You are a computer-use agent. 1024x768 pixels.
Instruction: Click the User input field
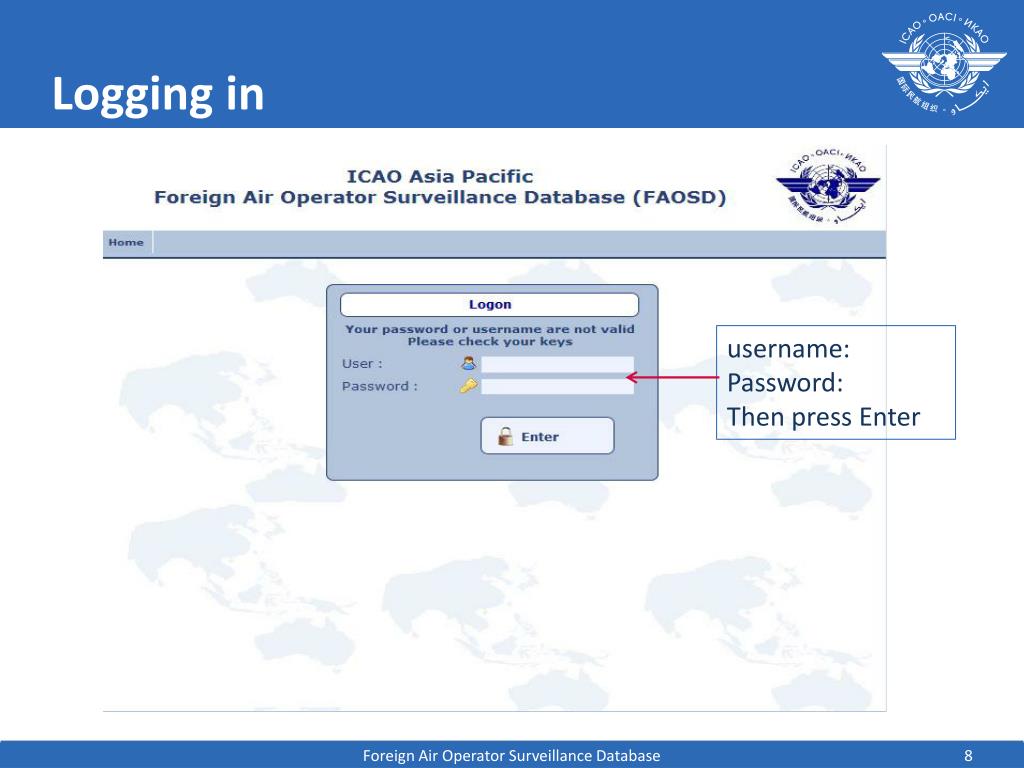pos(557,364)
